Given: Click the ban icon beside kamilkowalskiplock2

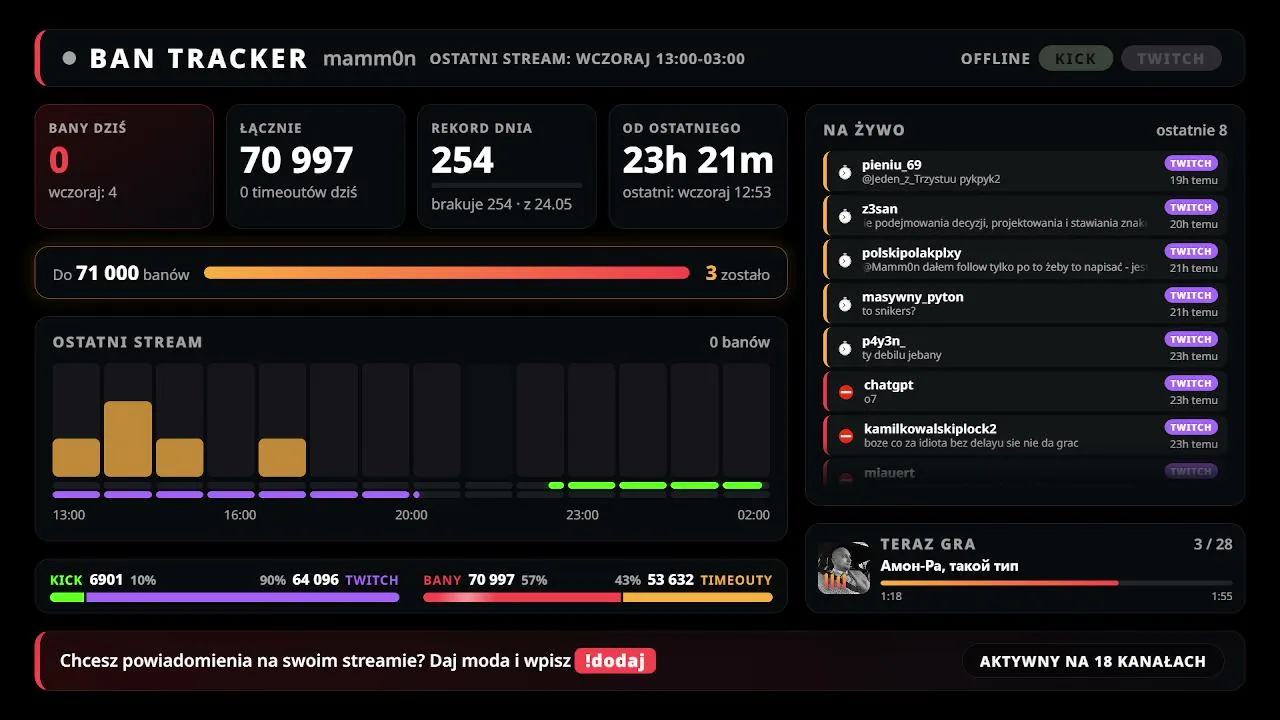Looking at the screenshot, I should pyautogui.click(x=846, y=436).
